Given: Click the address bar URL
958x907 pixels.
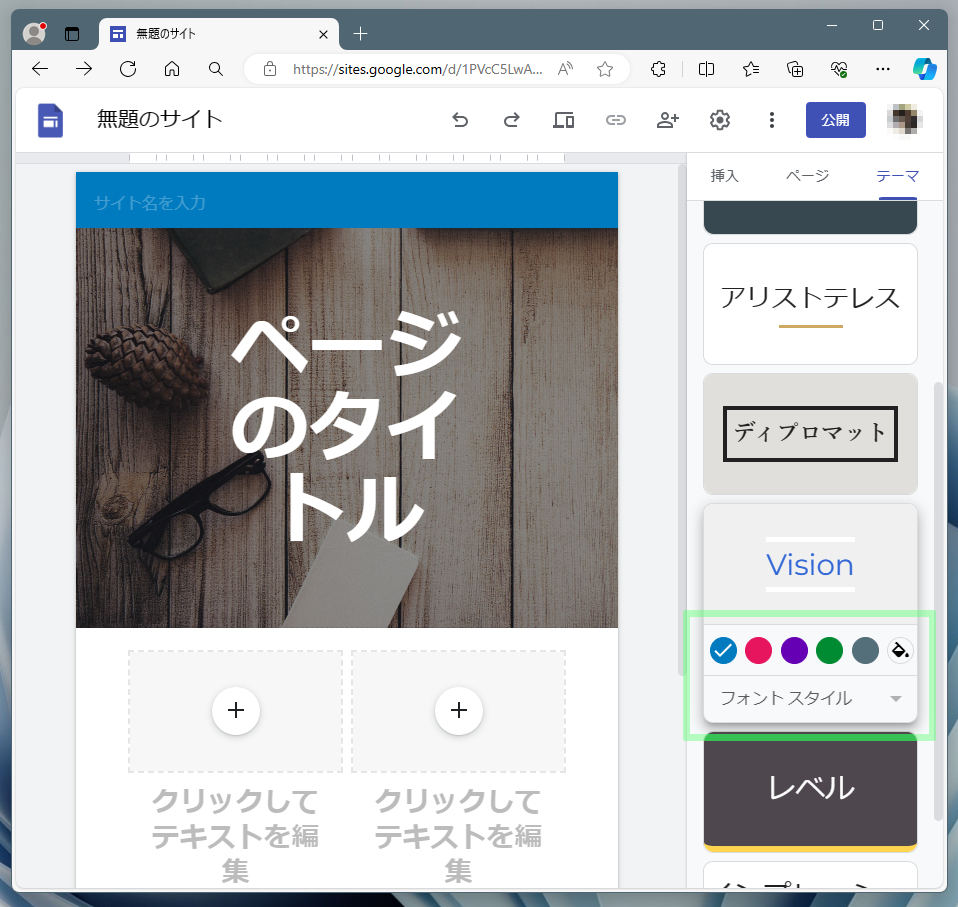Looking at the screenshot, I should pyautogui.click(x=417, y=69).
